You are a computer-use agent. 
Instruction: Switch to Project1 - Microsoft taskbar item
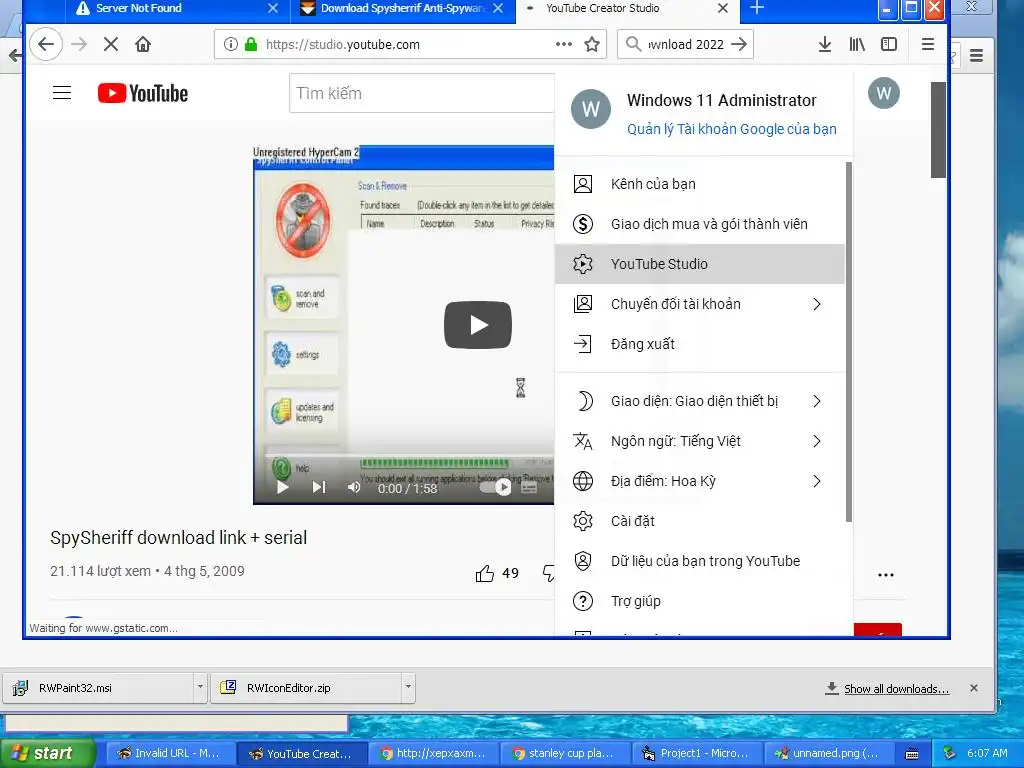(696, 753)
